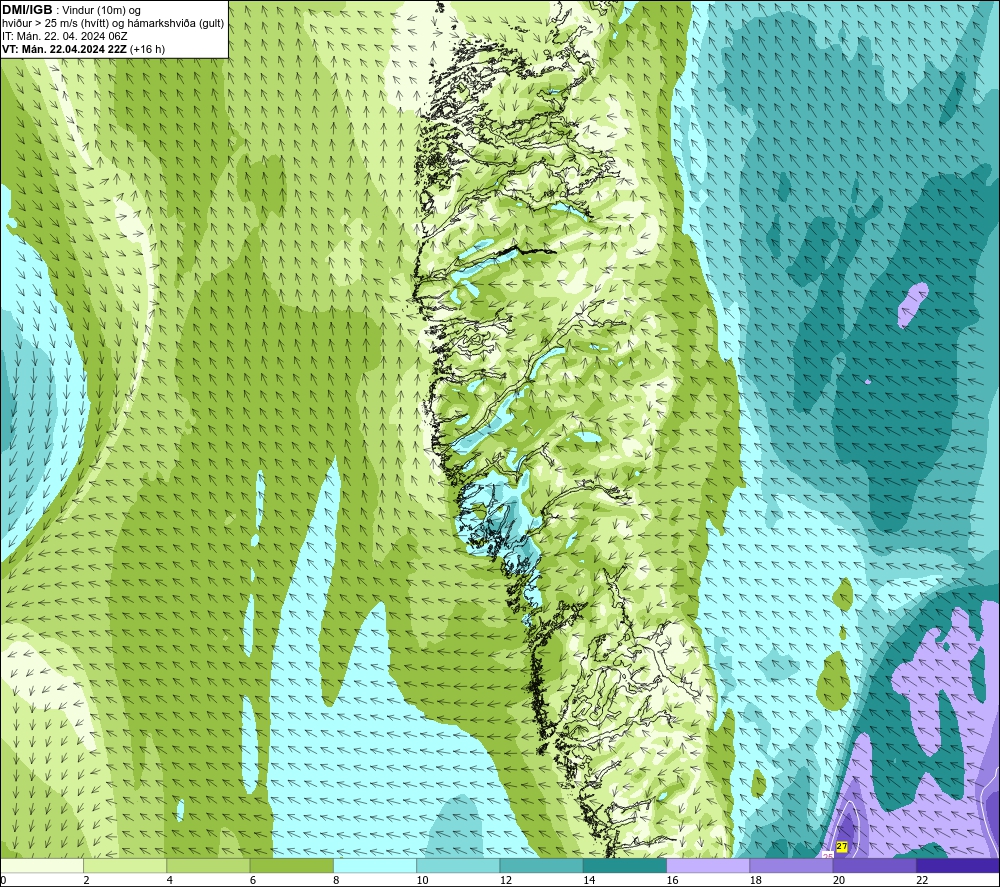Click the 20–22 m/s violet legend swatch
The height and width of the screenshot is (887, 1000).
(875, 866)
